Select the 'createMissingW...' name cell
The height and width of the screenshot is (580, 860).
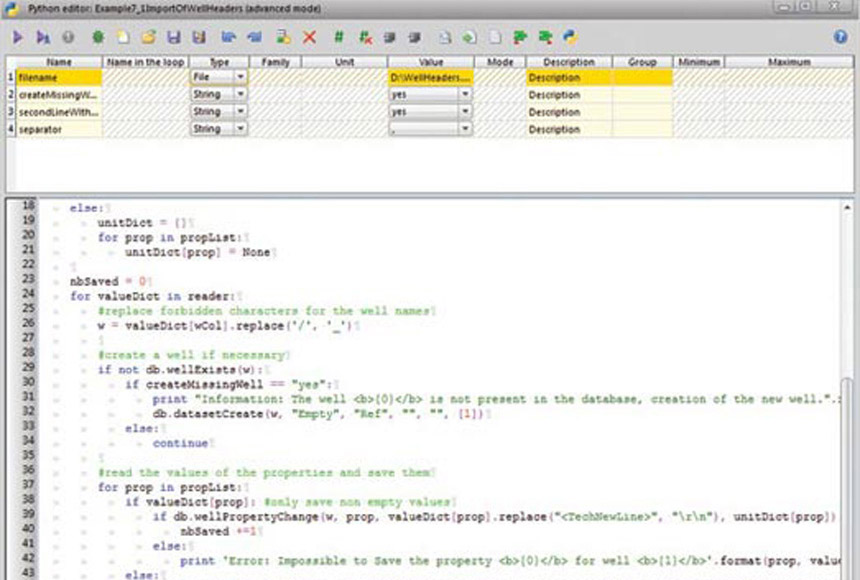[x=59, y=95]
